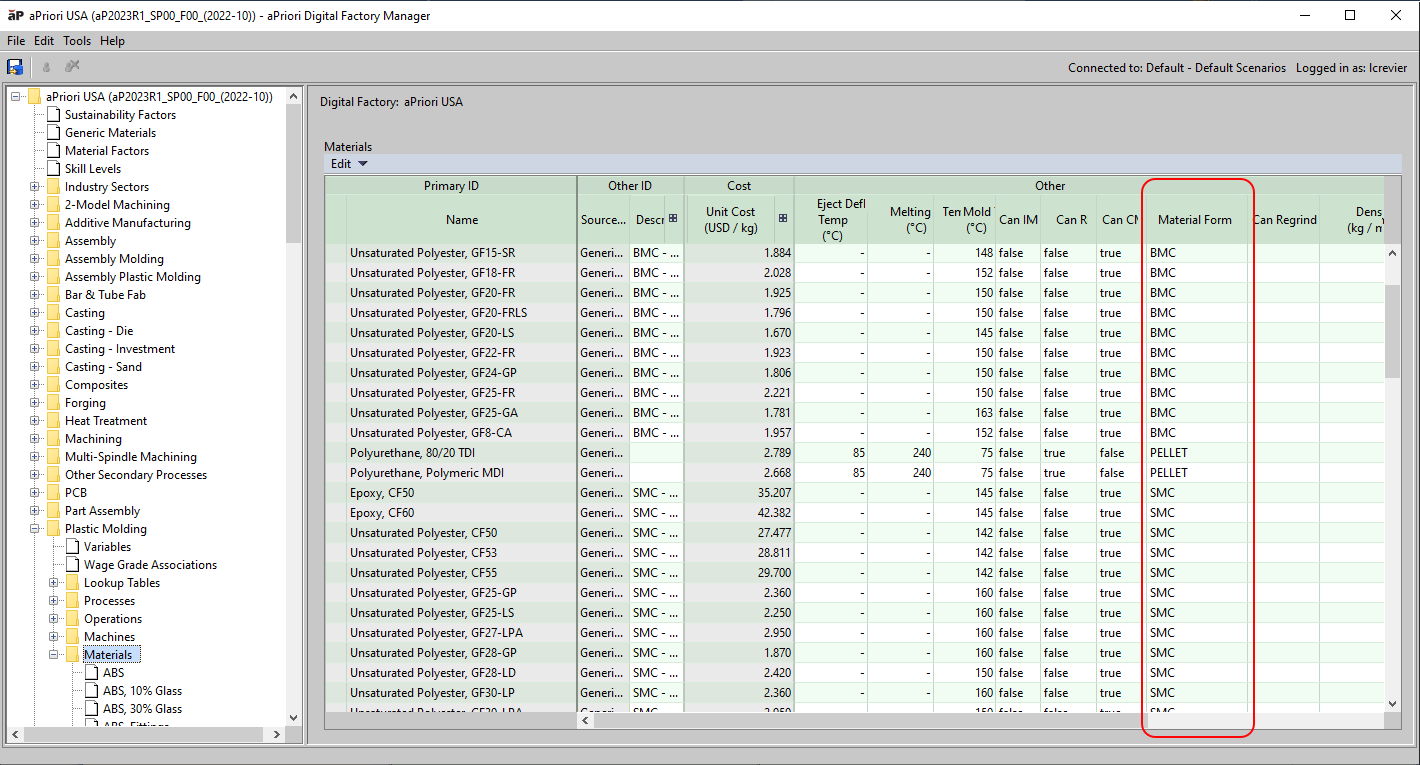Click the Casting - Die folder icon
Image resolution: width=1420 pixels, height=765 pixels.
[54, 331]
